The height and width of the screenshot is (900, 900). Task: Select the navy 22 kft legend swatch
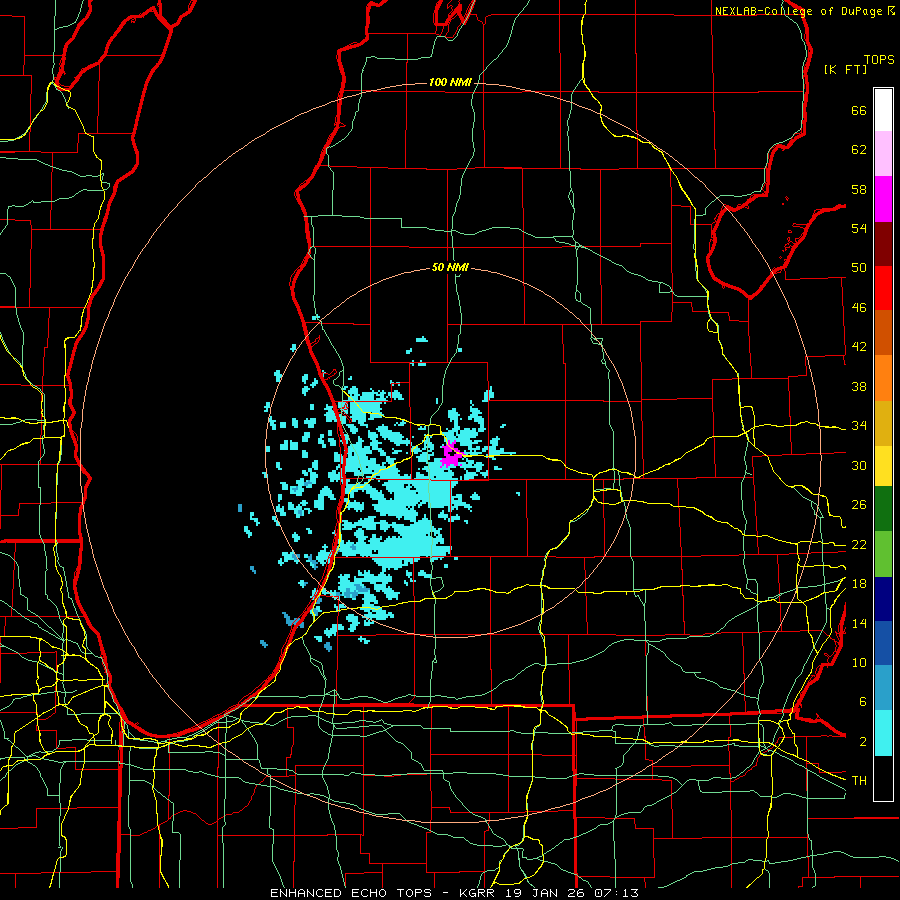pyautogui.click(x=883, y=599)
